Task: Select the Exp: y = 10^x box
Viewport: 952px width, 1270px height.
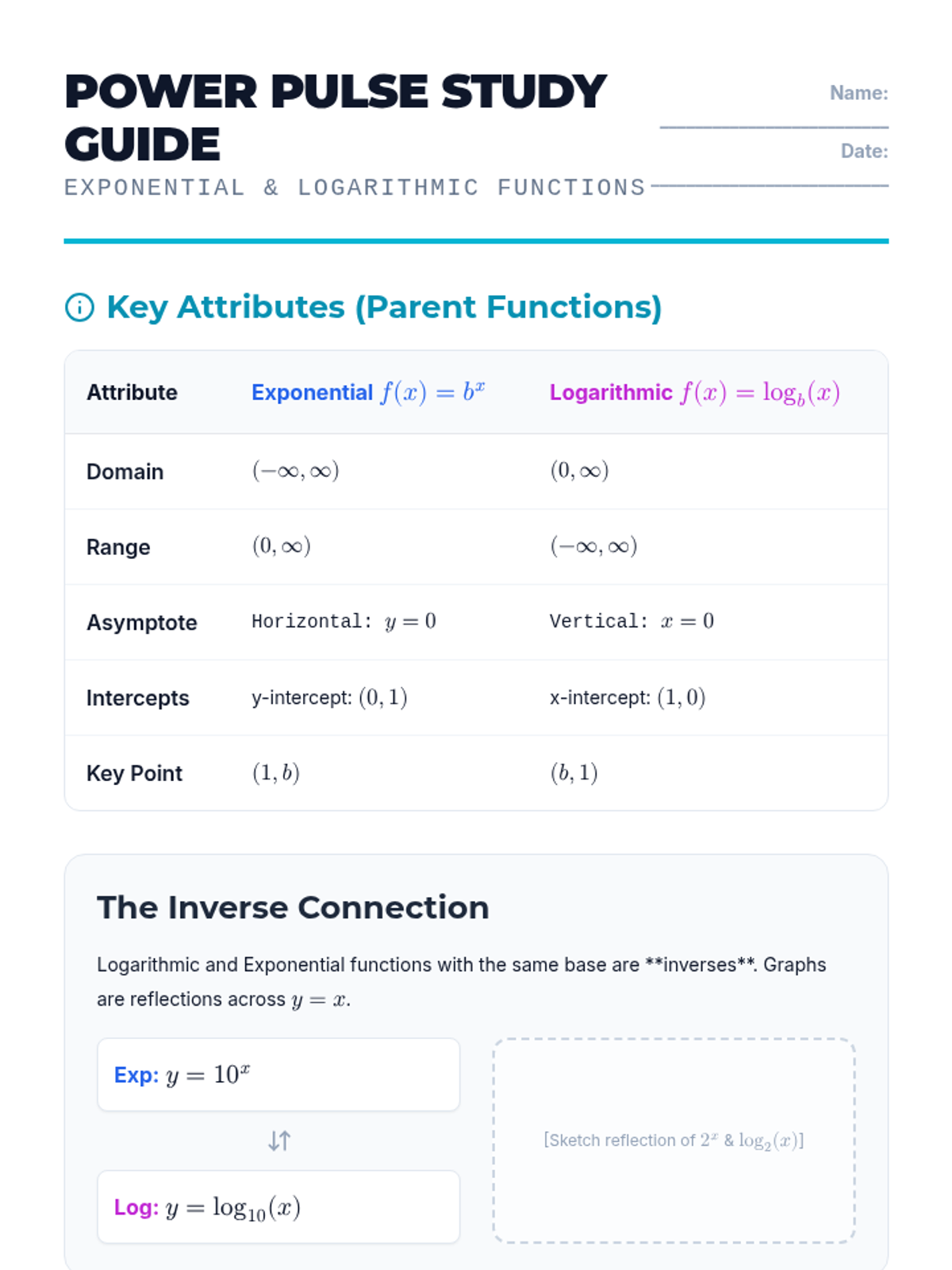Action: pos(278,1075)
